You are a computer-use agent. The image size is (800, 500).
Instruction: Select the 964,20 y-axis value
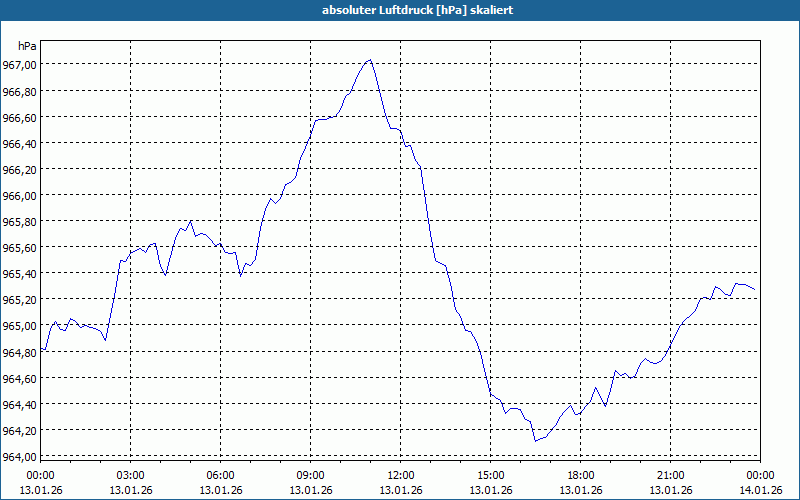20,430
